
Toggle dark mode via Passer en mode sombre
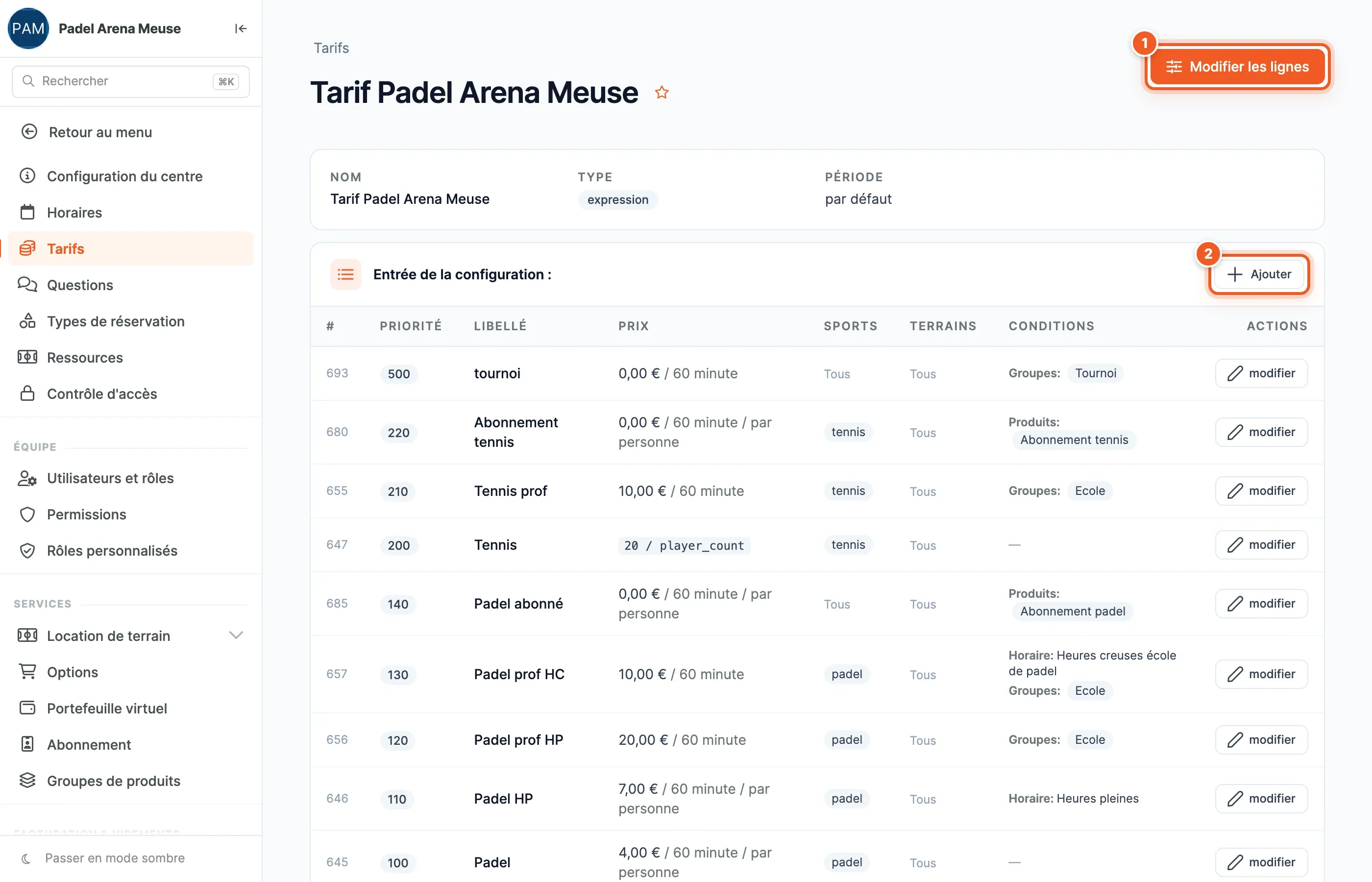103,858
